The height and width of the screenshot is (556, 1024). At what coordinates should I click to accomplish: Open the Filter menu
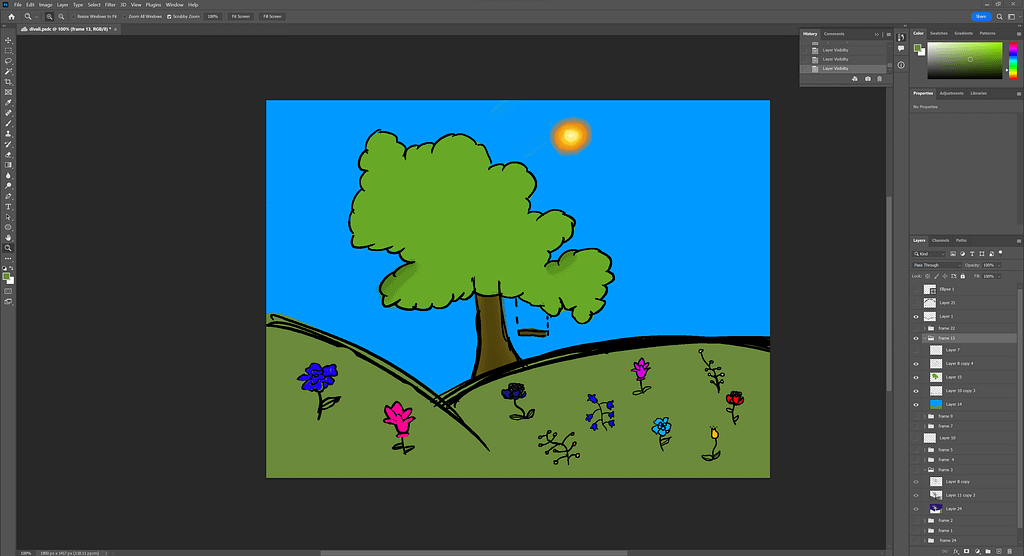click(x=110, y=5)
